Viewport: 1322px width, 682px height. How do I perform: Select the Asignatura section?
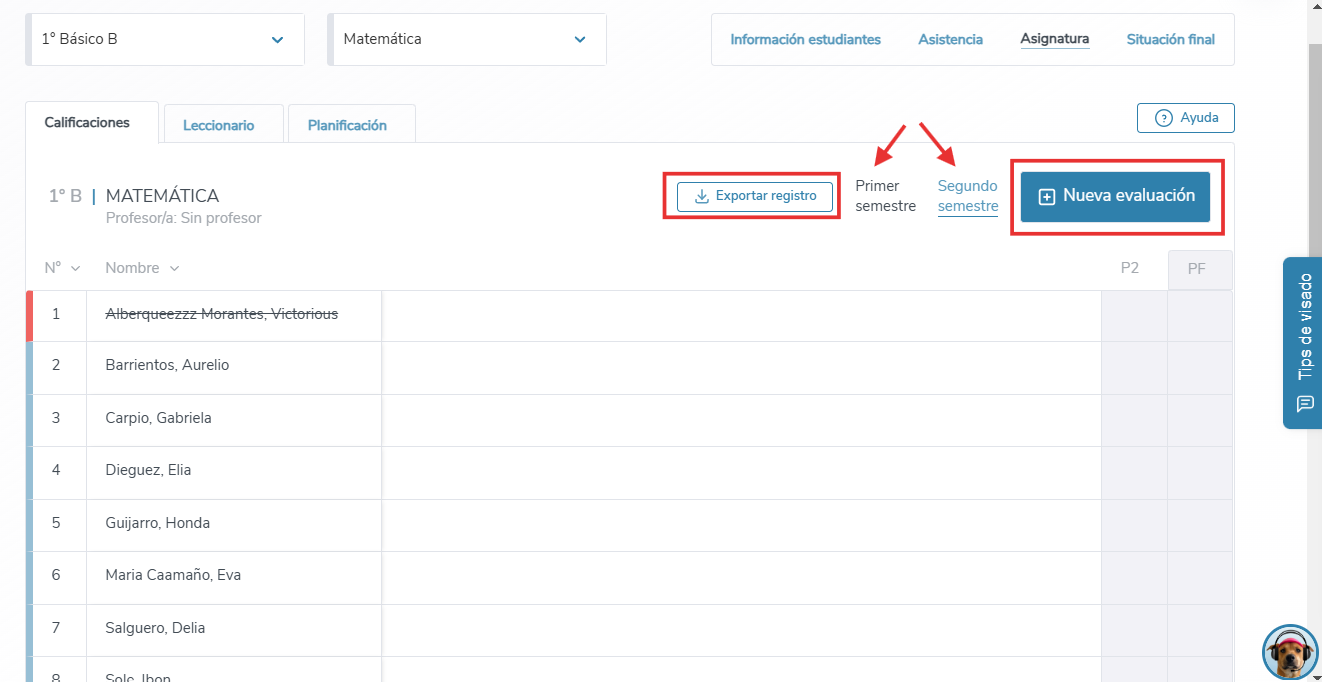pyautogui.click(x=1054, y=40)
